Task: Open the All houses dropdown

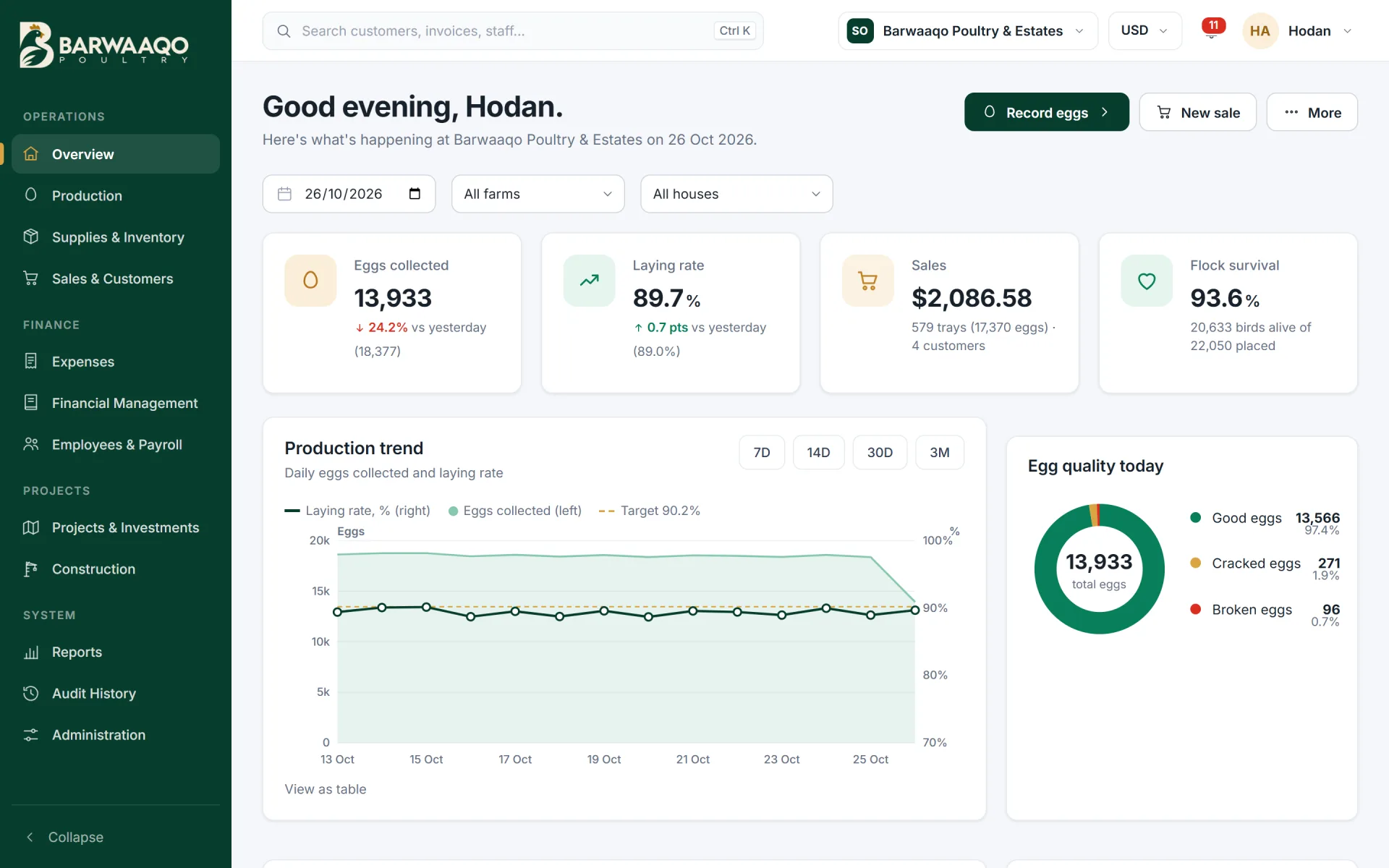Action: click(736, 194)
